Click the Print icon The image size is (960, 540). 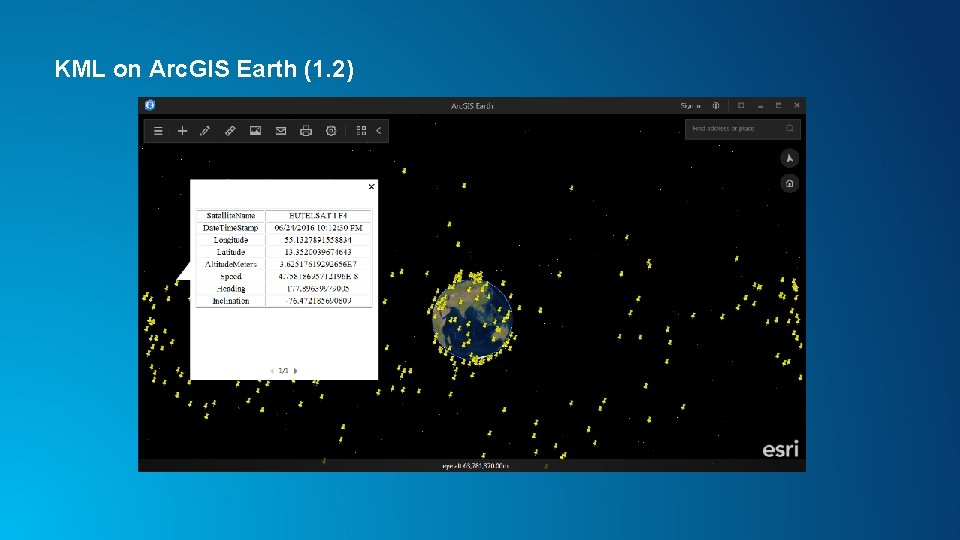pyautogui.click(x=306, y=130)
